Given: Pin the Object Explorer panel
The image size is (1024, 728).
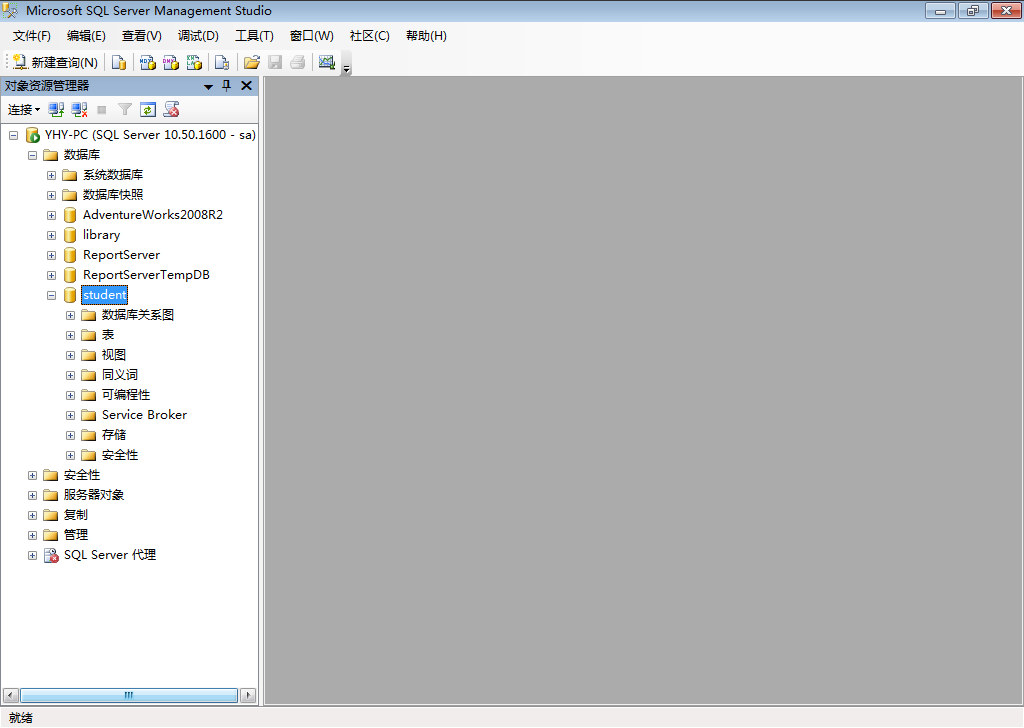Looking at the screenshot, I should click(227, 86).
